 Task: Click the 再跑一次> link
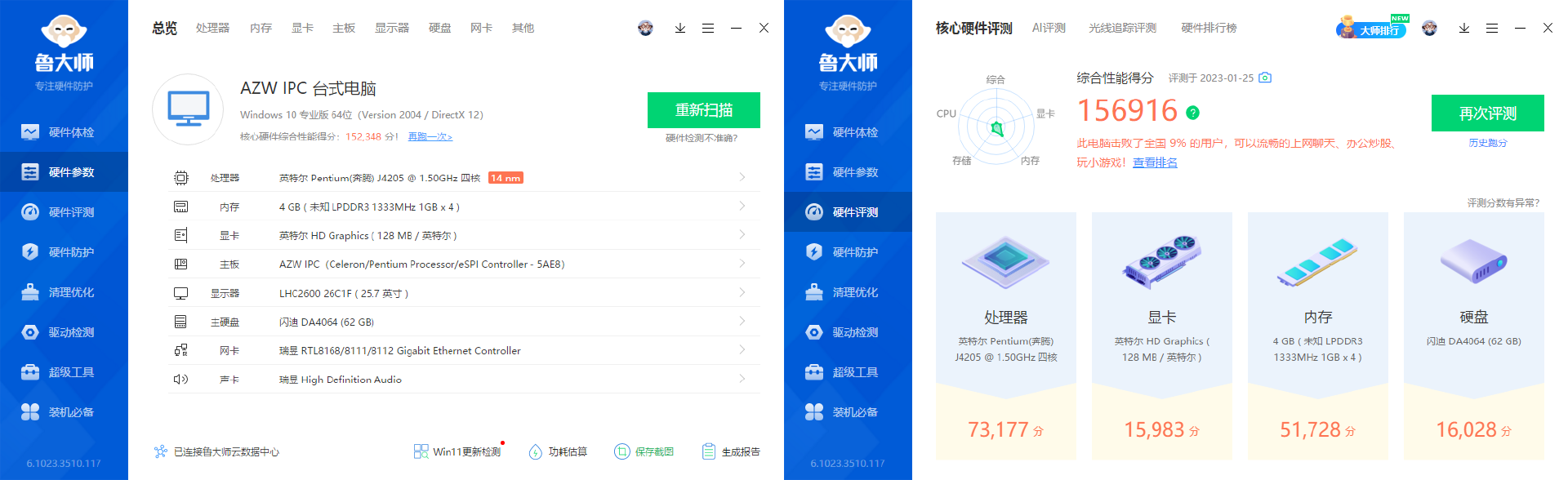click(430, 136)
